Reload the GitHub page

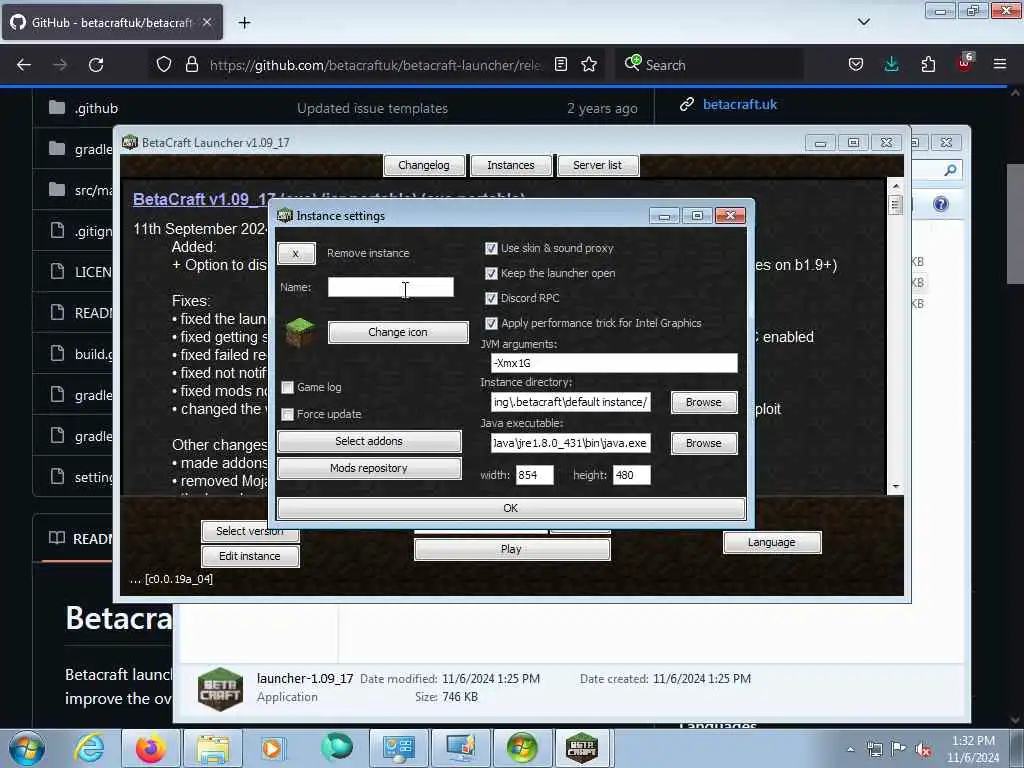click(x=96, y=65)
